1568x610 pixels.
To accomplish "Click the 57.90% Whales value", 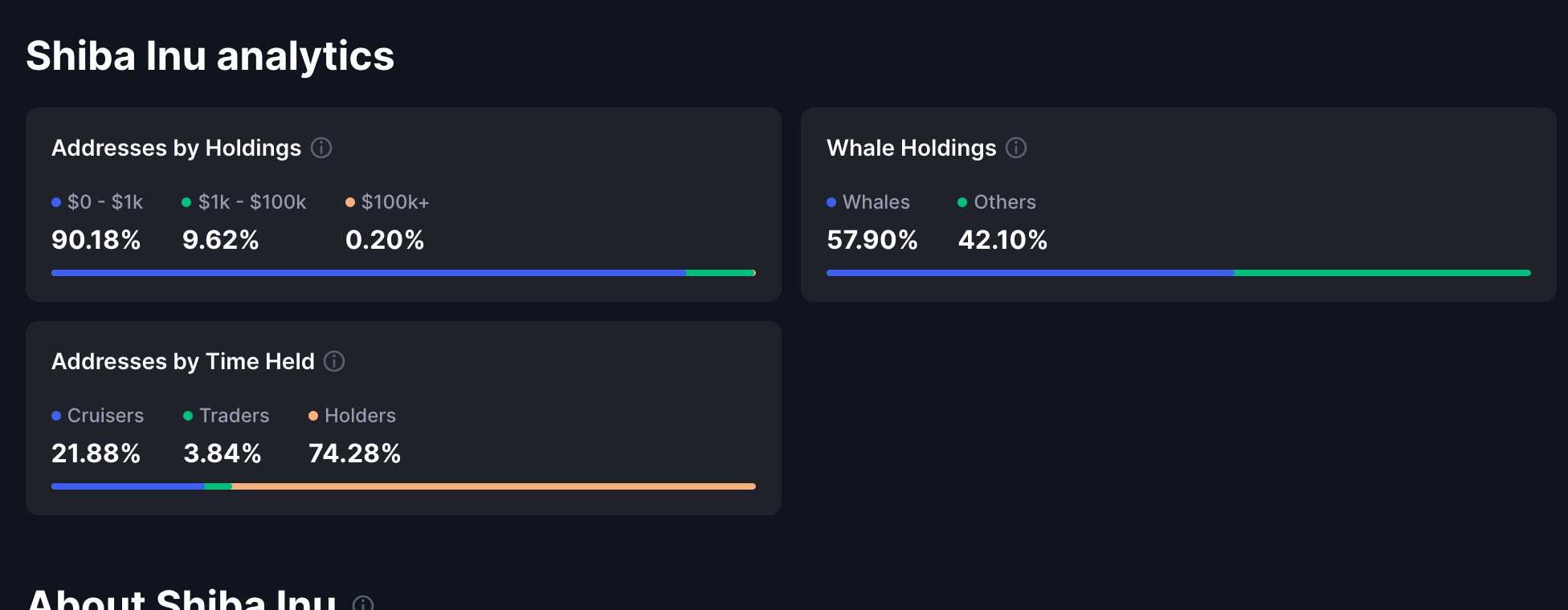I will tap(872, 240).
